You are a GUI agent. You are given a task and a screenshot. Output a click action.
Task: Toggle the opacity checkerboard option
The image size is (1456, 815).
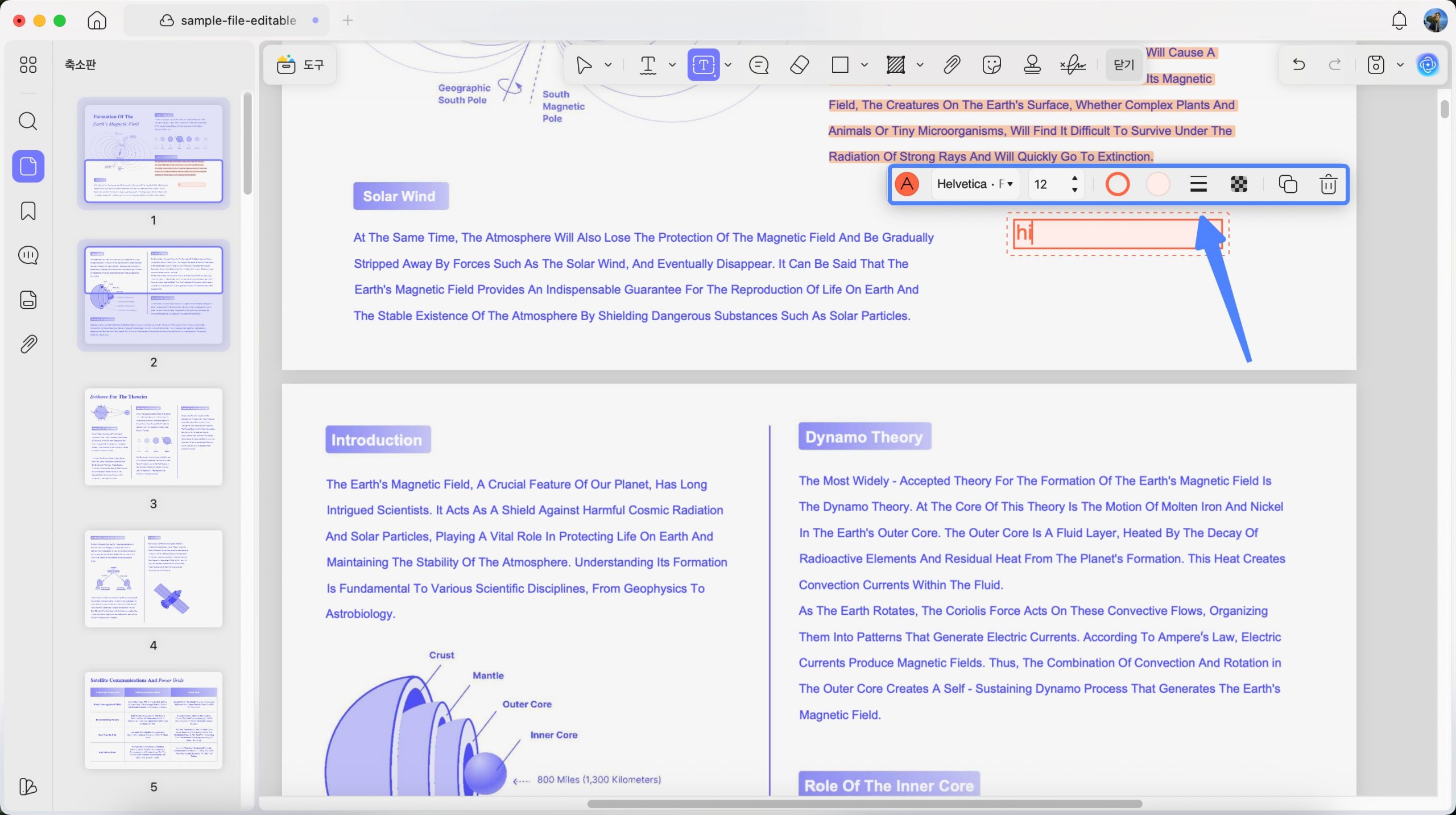click(1239, 184)
